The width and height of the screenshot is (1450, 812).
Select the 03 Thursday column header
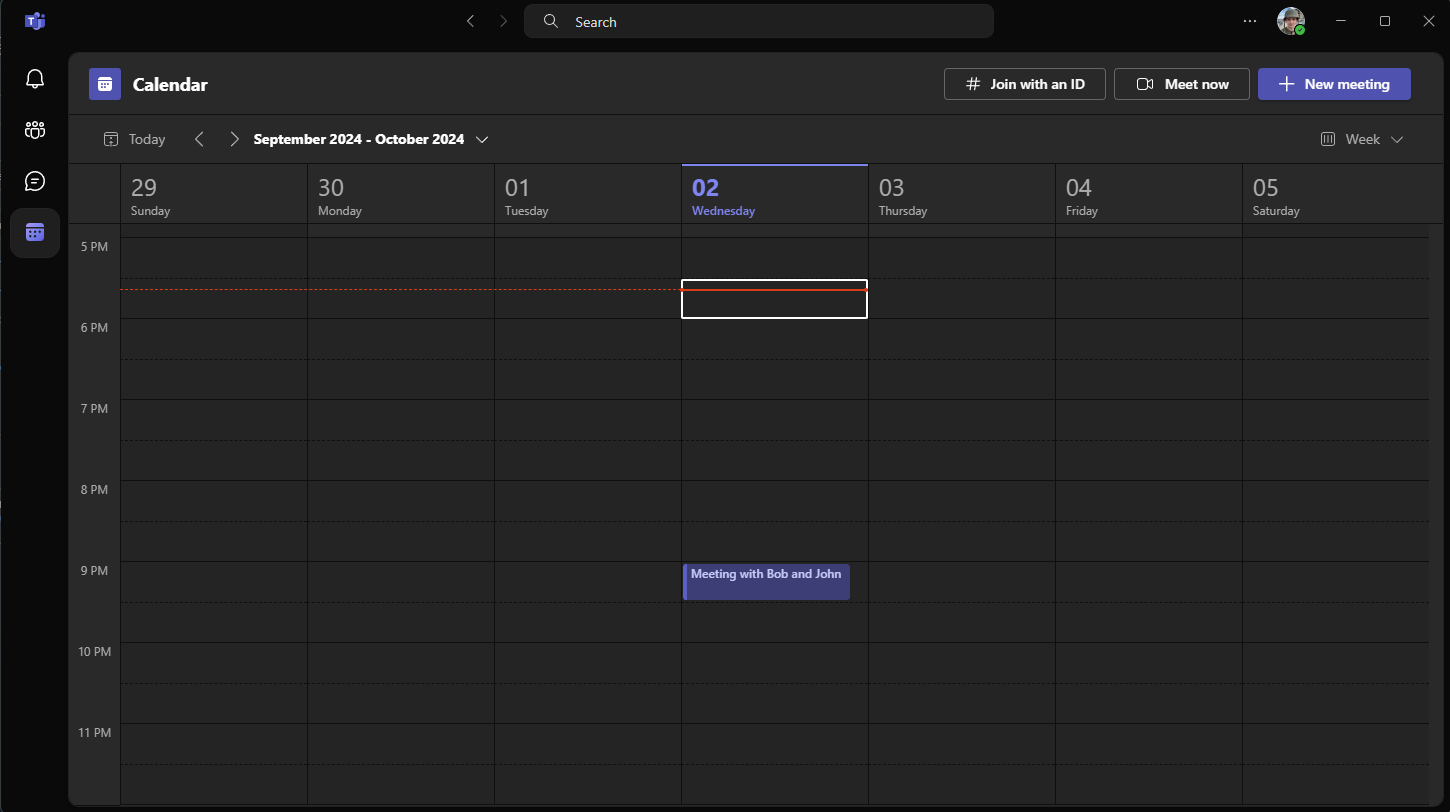[x=960, y=195]
